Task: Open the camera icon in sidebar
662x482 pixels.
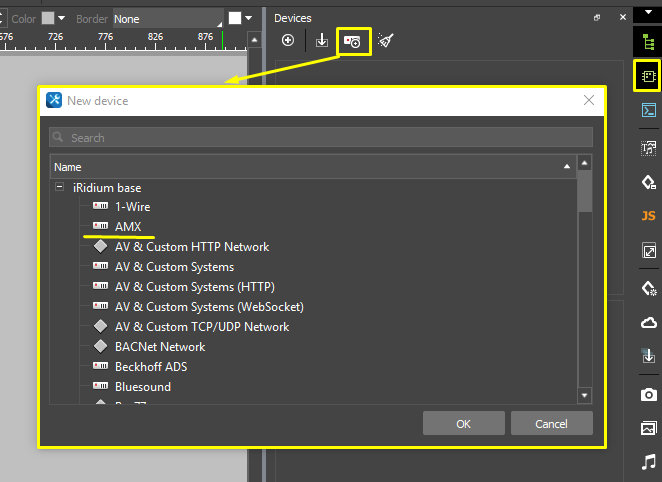Action: click(x=648, y=394)
